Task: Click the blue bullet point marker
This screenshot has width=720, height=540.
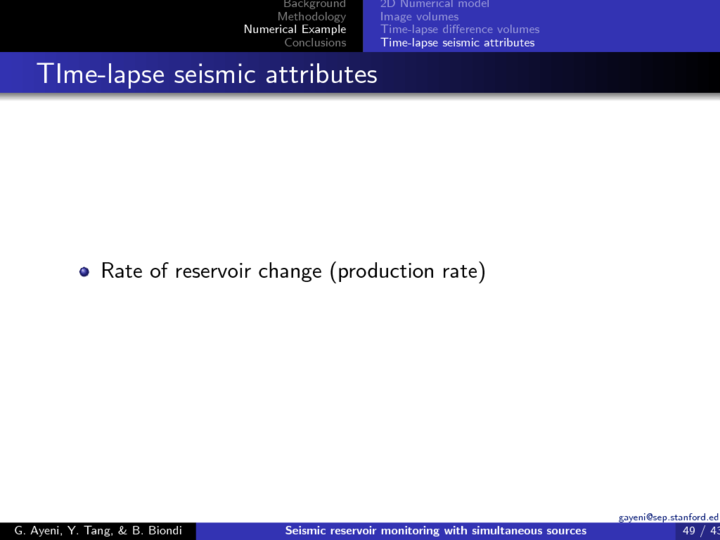Action: pos(85,272)
